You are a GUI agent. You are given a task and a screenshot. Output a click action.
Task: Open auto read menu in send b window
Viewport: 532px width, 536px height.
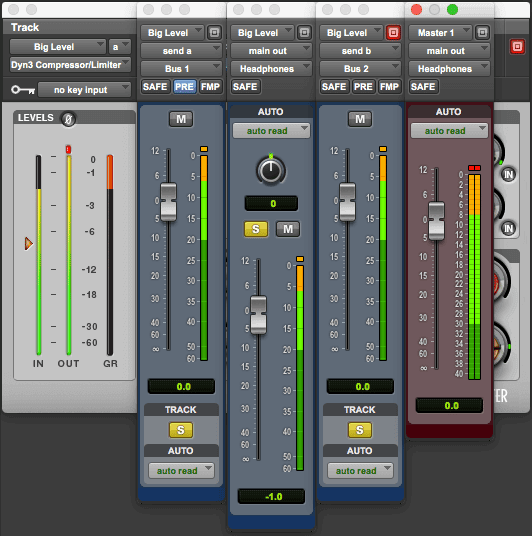coord(360,471)
